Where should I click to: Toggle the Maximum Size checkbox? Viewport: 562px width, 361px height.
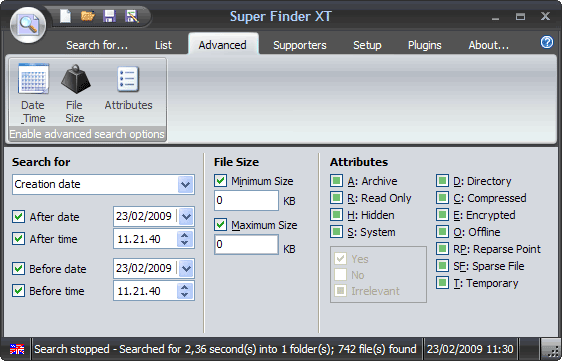pyautogui.click(x=220, y=225)
